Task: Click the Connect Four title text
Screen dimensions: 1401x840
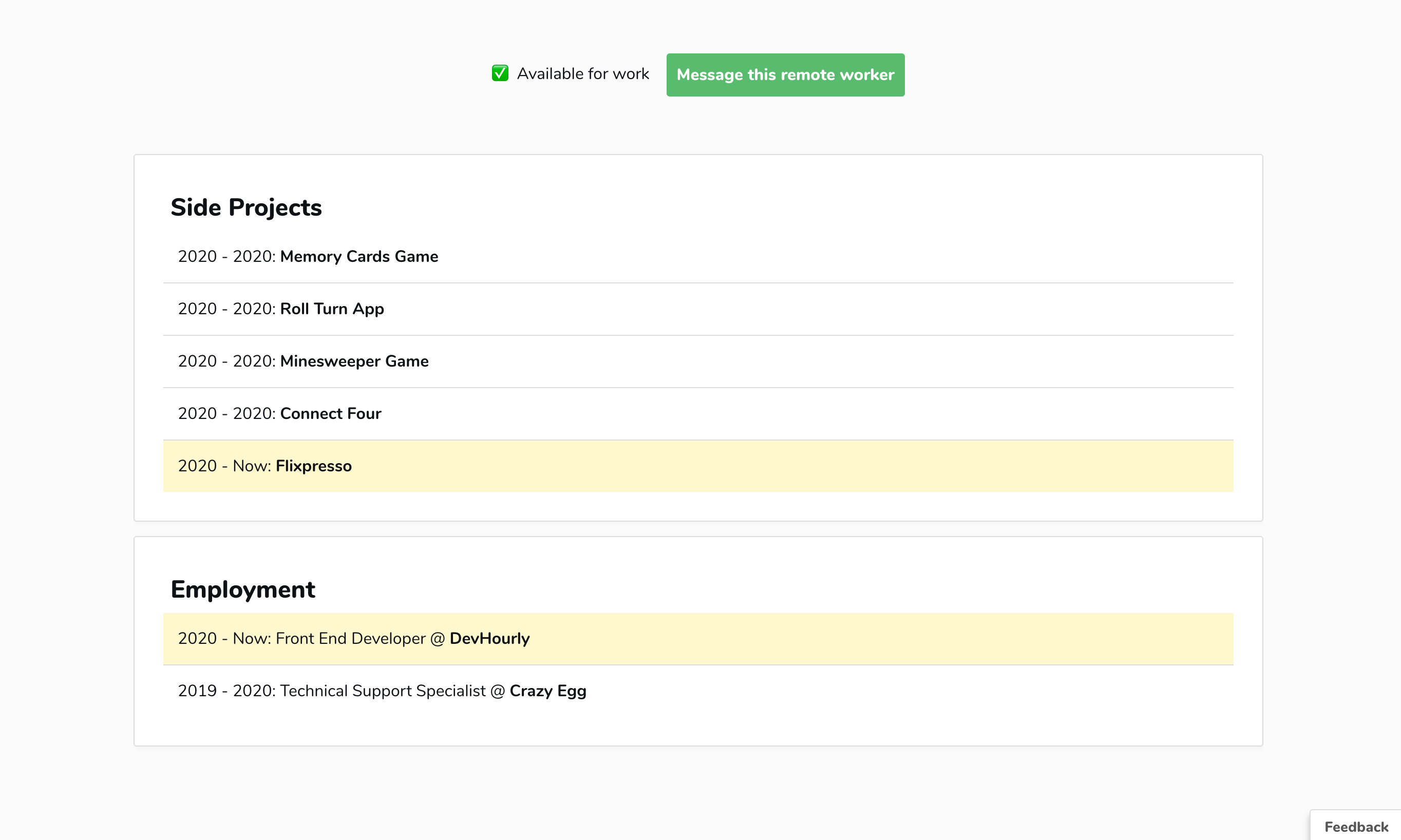Action: point(331,414)
